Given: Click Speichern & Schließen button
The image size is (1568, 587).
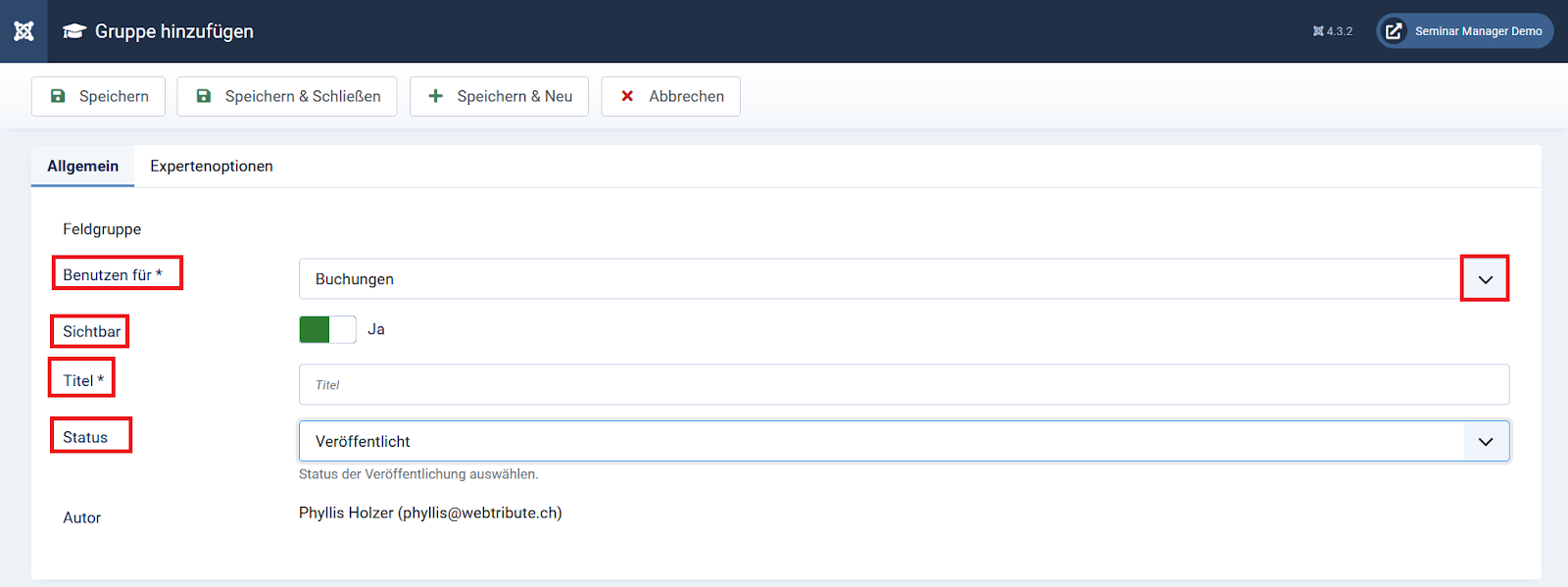Looking at the screenshot, I should (x=287, y=96).
